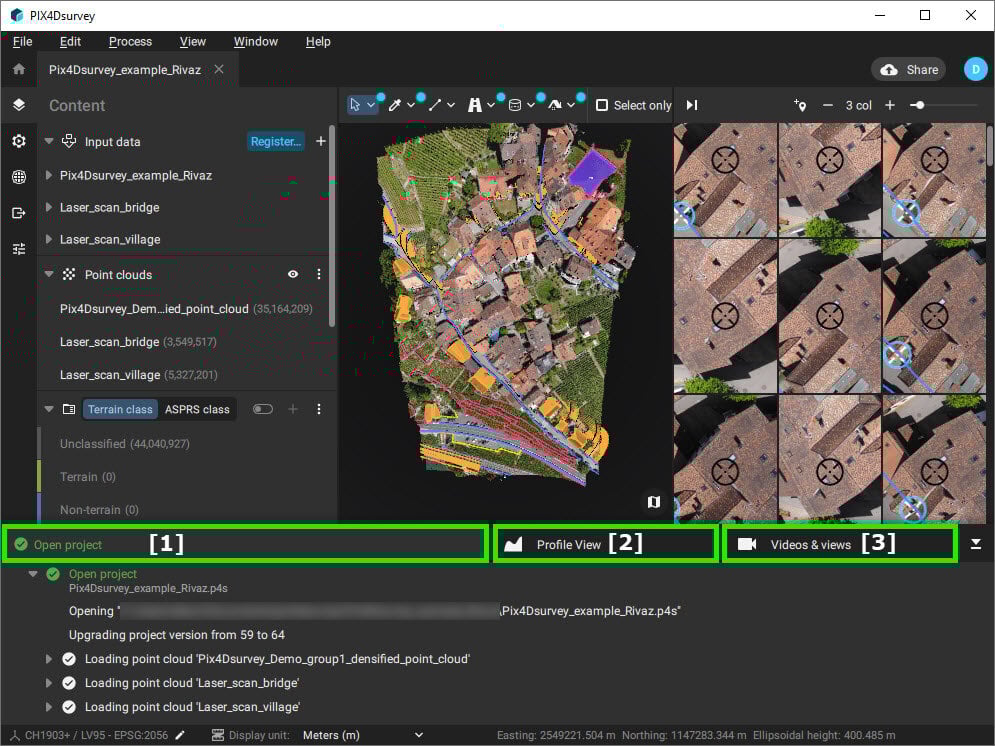995x746 pixels.
Task: Open the Display unit Meters dropdown
Action: (361, 735)
